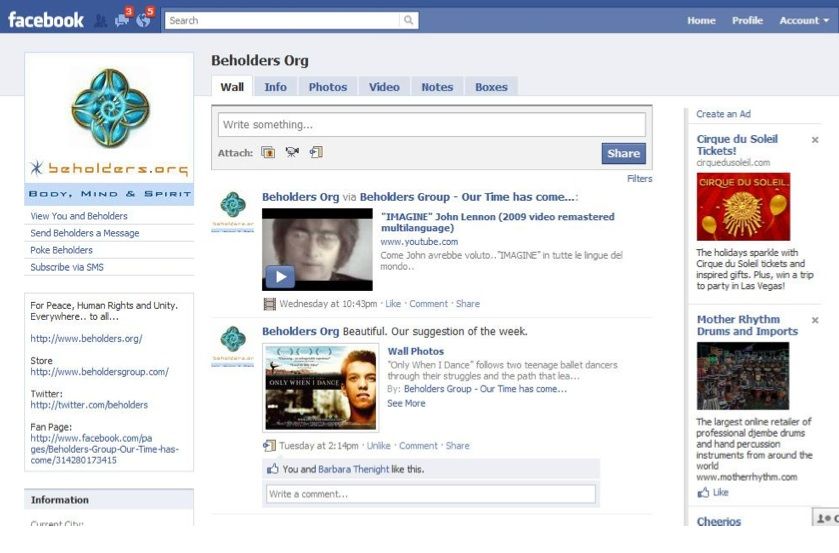This screenshot has height=553, width=839.
Task: Click View You and Beholders
Action: pyautogui.click(x=79, y=216)
